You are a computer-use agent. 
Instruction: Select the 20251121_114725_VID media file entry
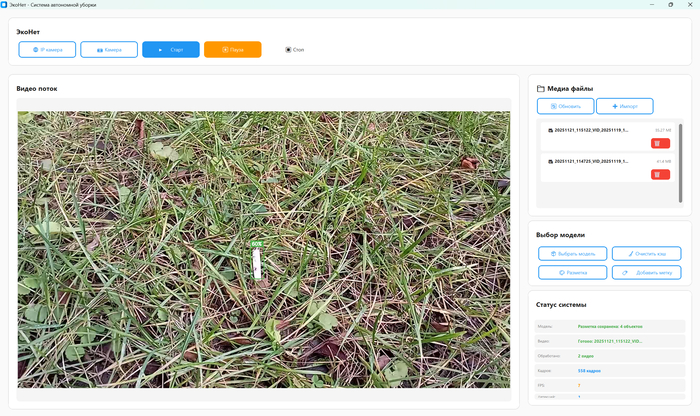coord(590,161)
